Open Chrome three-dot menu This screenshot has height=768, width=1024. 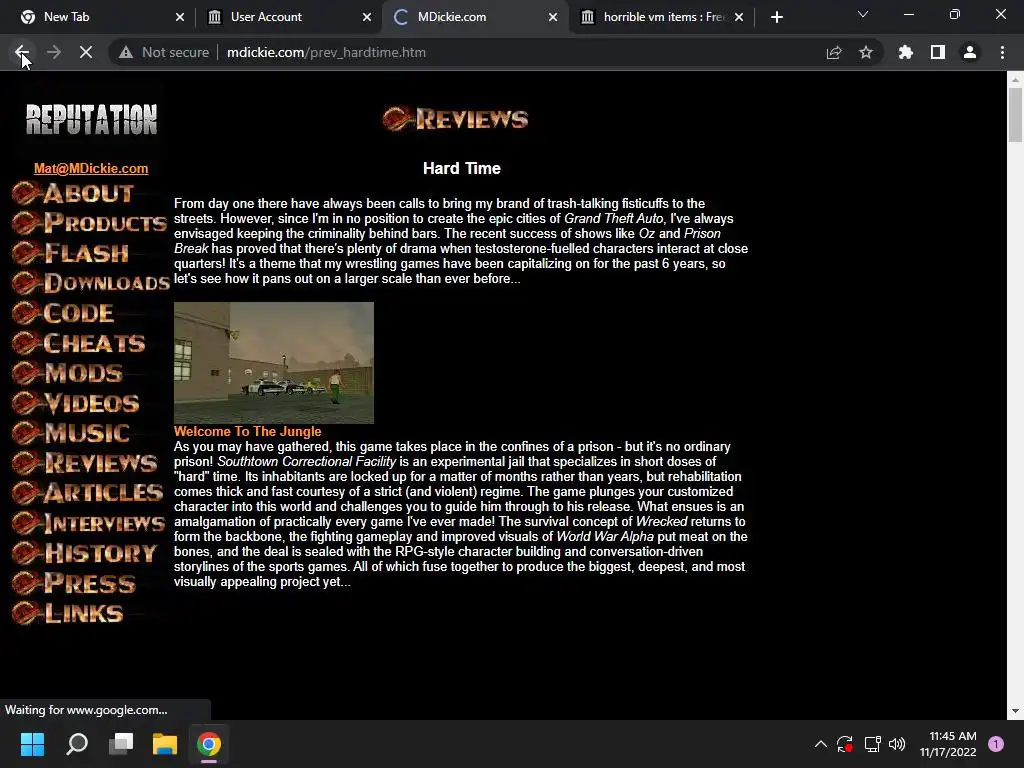pyautogui.click(x=1002, y=52)
